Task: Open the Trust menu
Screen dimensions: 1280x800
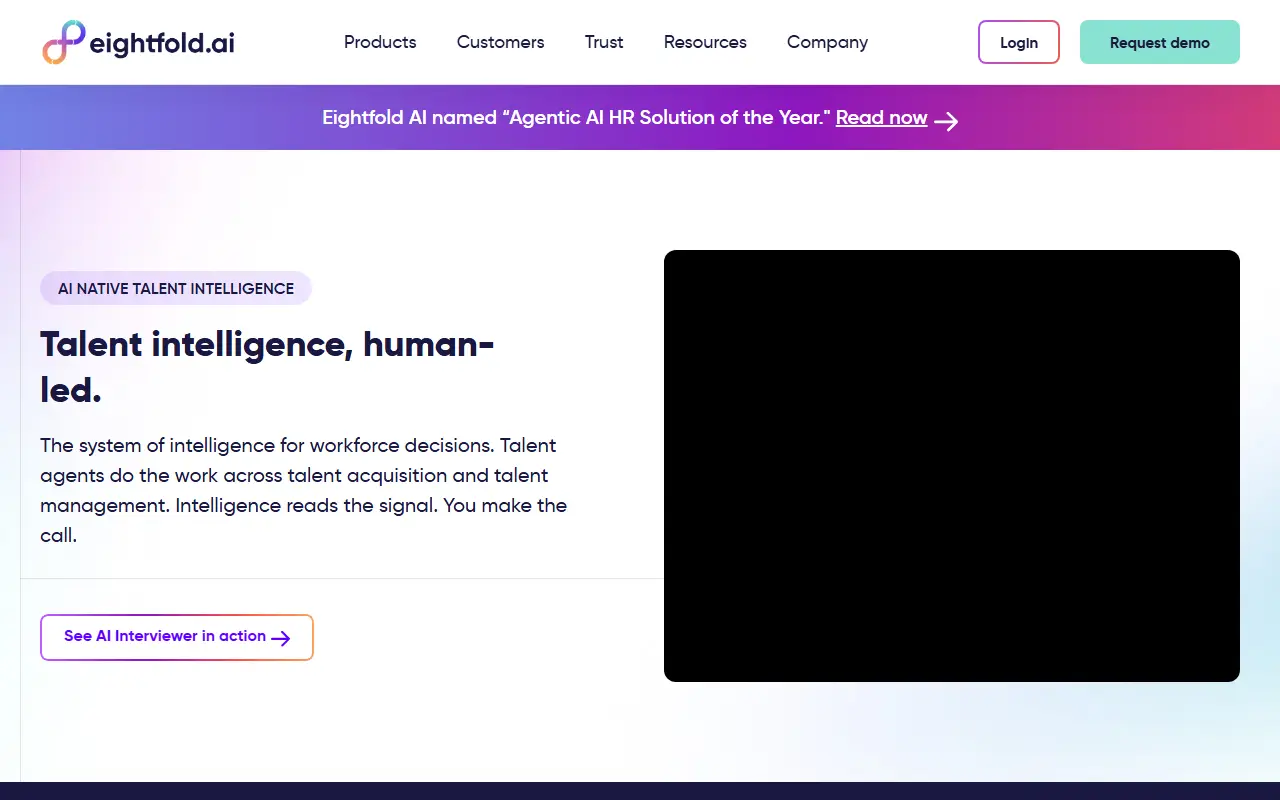Action: click(x=604, y=42)
